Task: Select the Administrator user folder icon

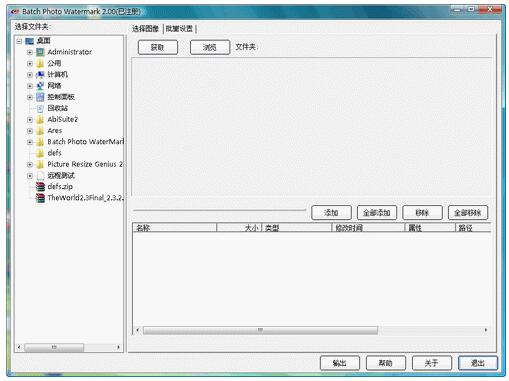Action: (40, 52)
